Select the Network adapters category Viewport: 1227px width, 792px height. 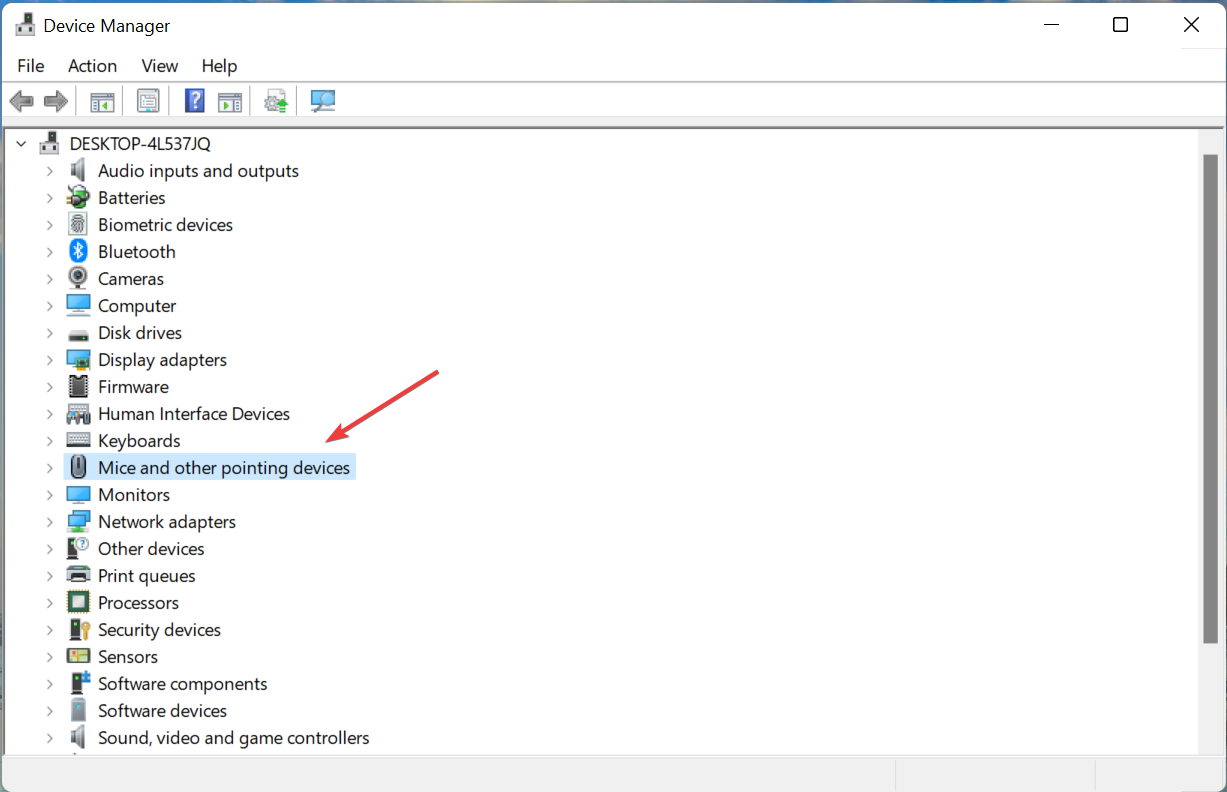coord(166,521)
